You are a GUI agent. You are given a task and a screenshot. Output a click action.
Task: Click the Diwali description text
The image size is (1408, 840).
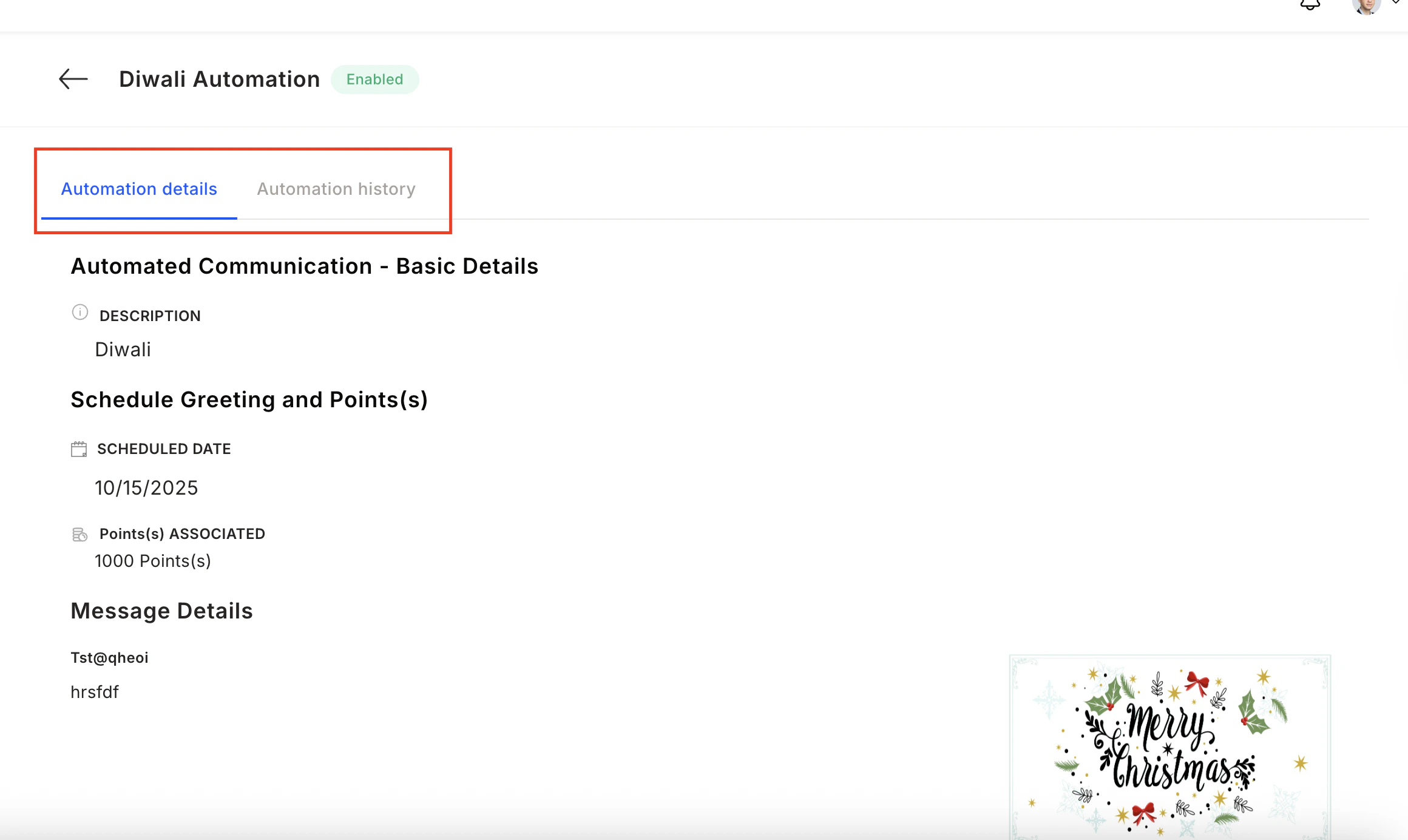point(123,350)
